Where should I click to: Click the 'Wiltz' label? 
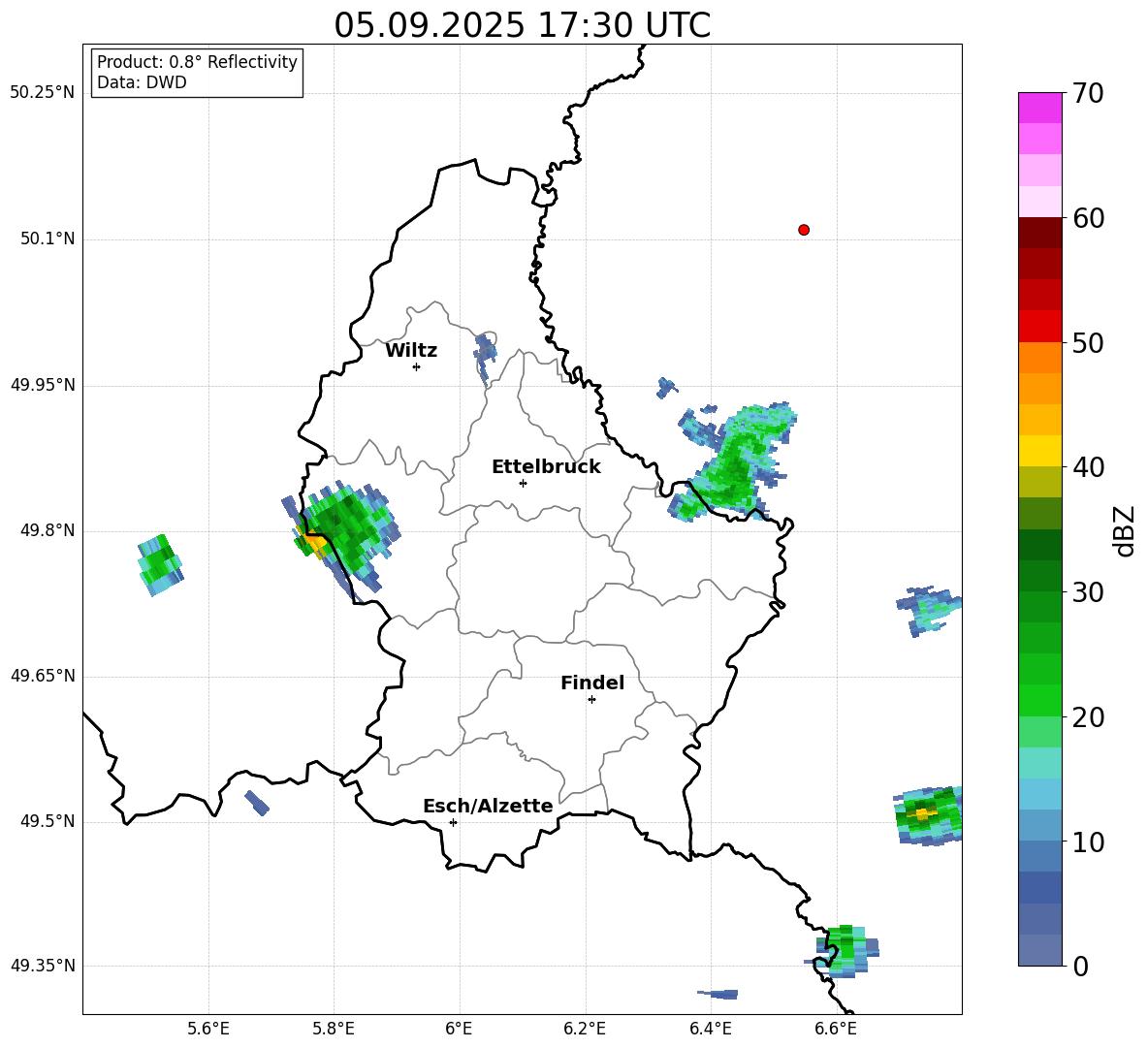[411, 351]
